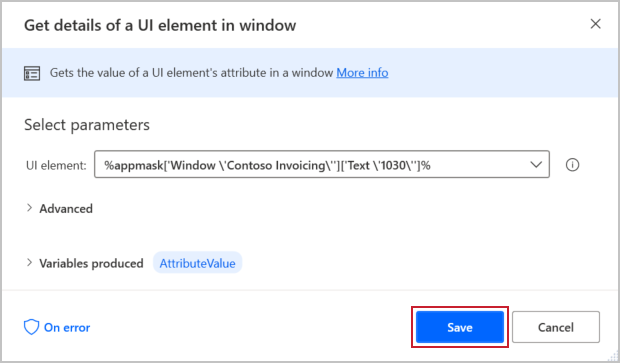
Task: Click the 'Select parameters' heading
Action: pos(87,125)
